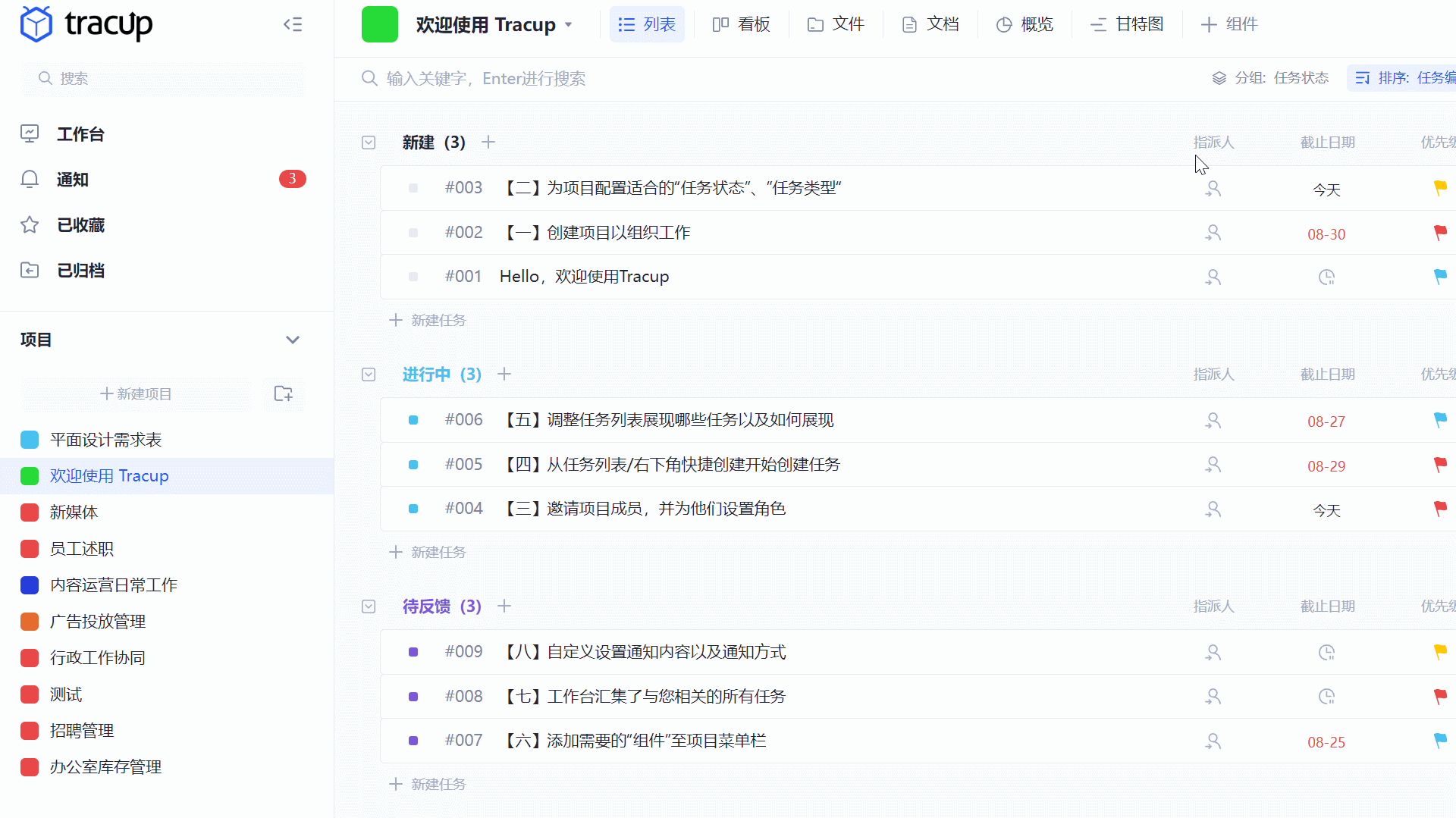
Task: Select the checkbox for the 新建 group
Action: 369,143
